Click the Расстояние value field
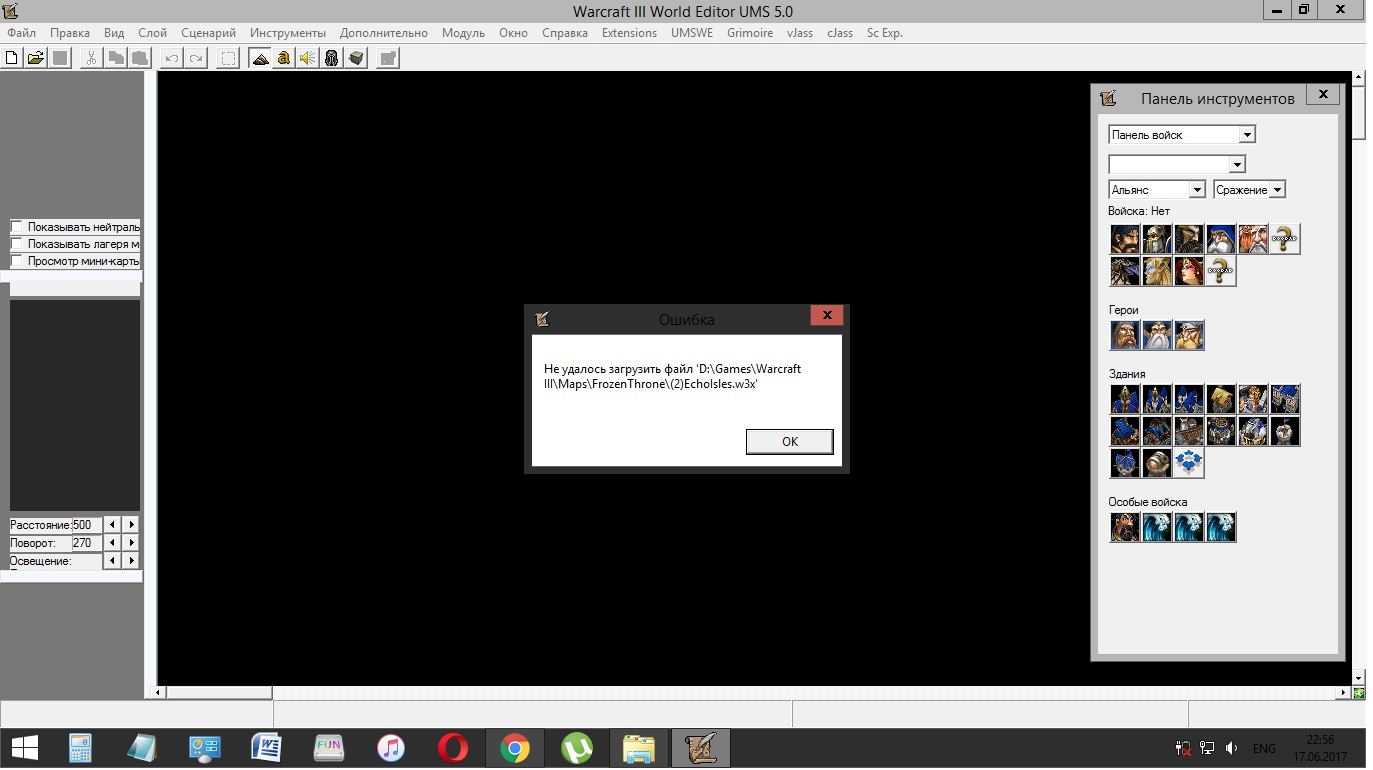 pyautogui.click(x=86, y=525)
